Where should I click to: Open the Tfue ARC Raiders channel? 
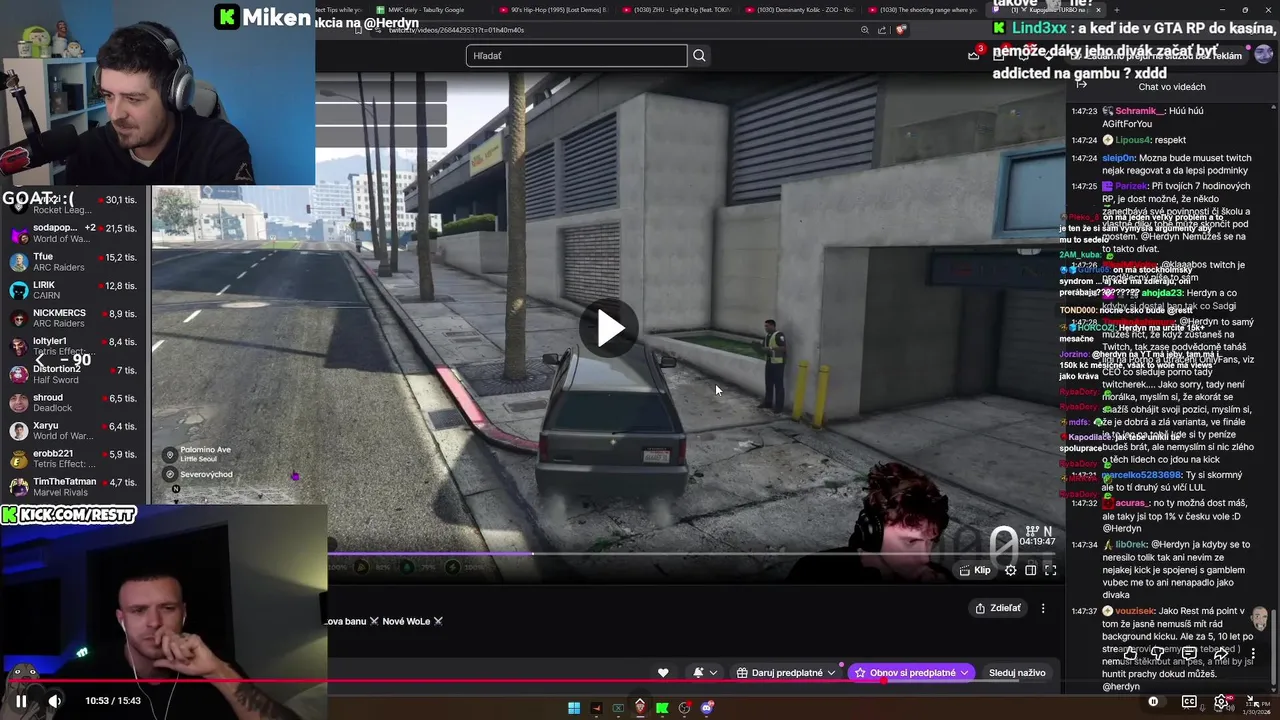[75, 262]
